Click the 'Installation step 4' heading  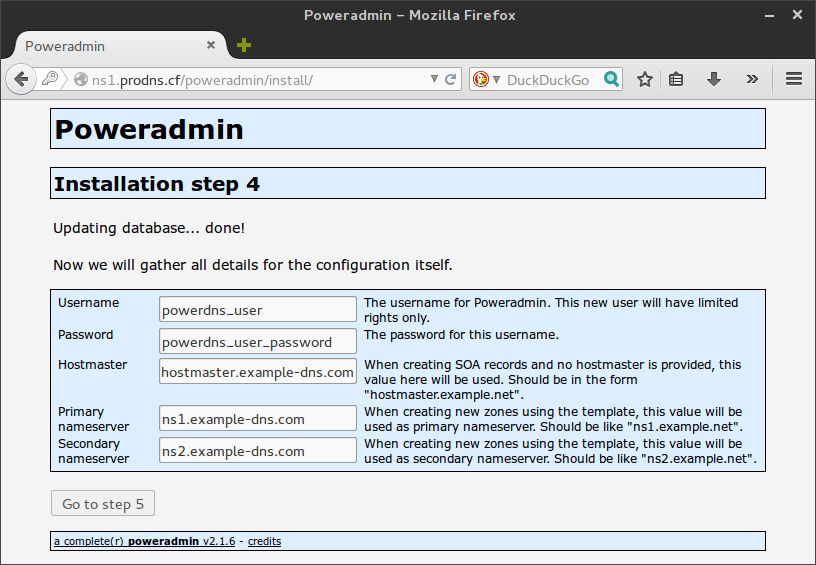[157, 184]
